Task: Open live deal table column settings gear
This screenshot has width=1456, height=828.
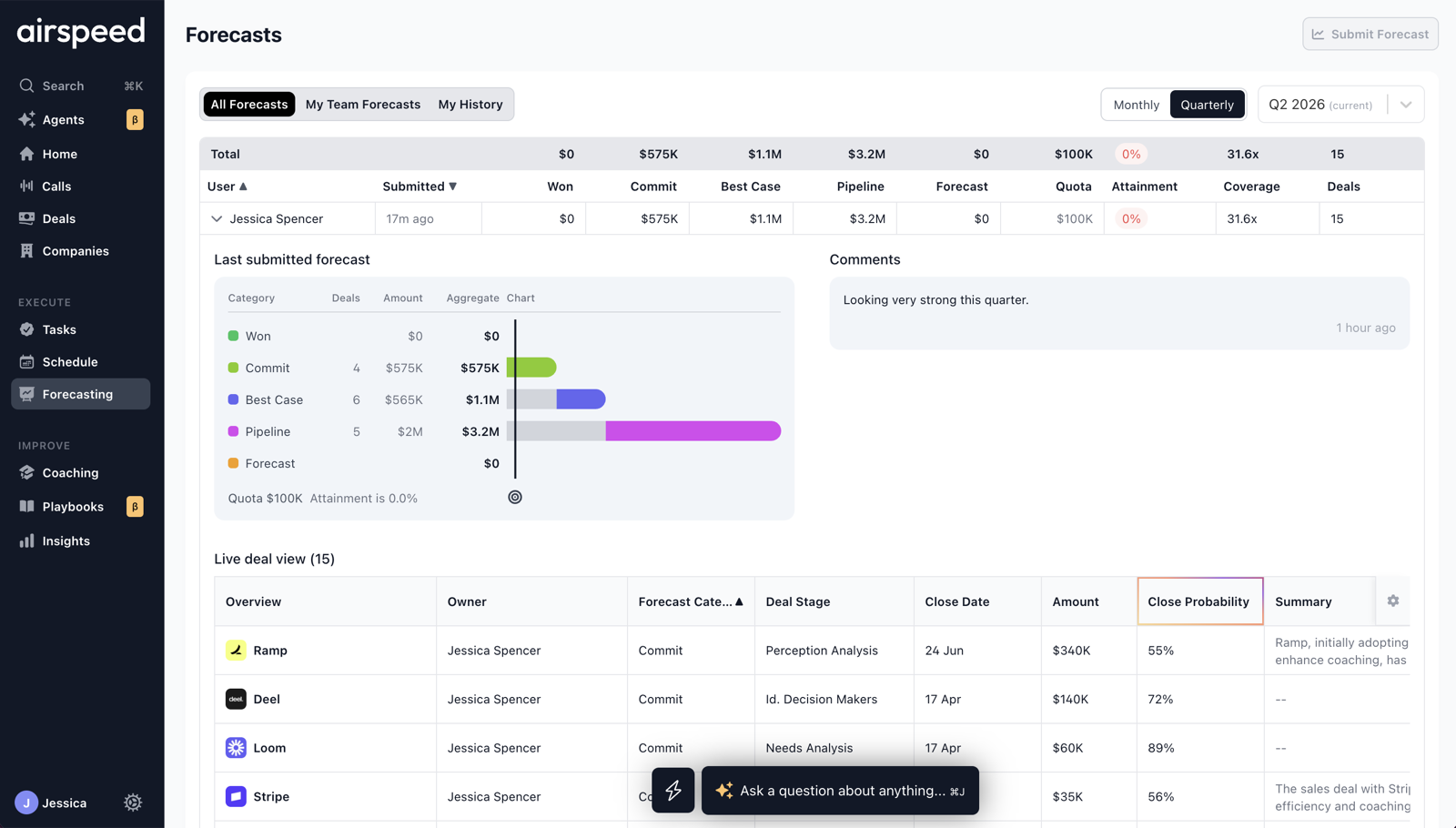Action: point(1392,601)
